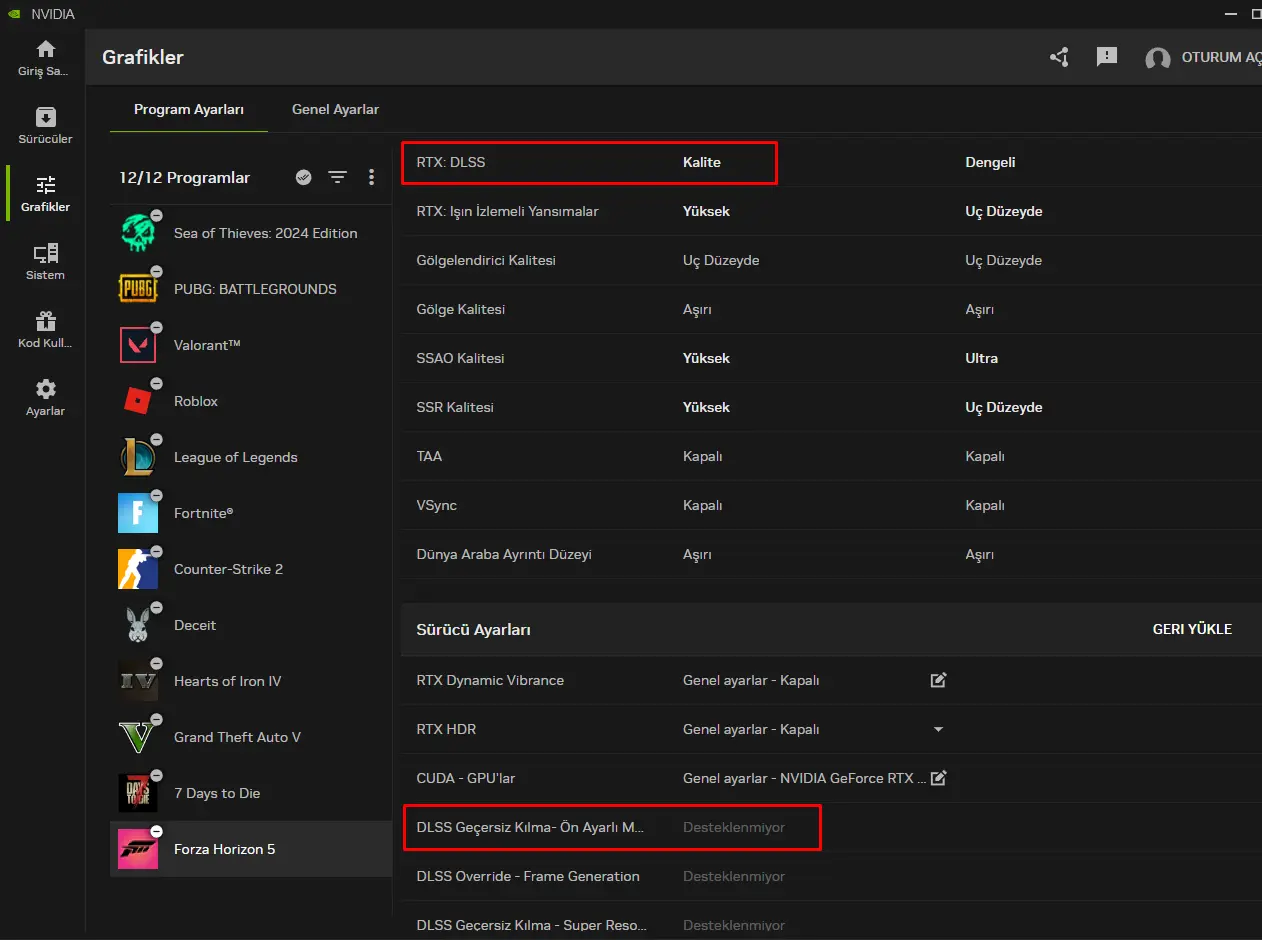
Task: Open the three-dot menu in programs header
Action: click(x=371, y=177)
